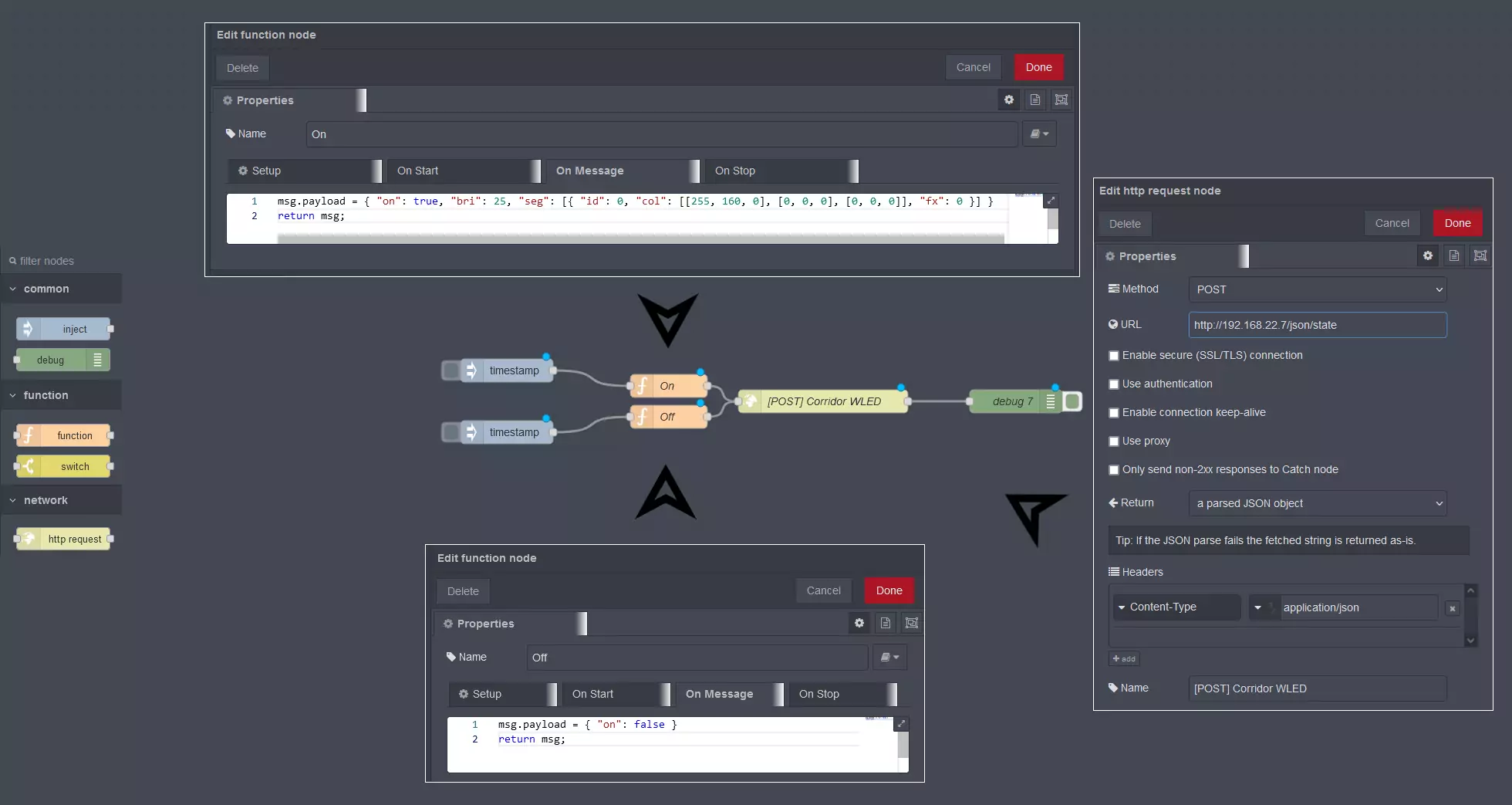Click Cancel in On function editor
Screen dimensions: 1512x805
tap(974, 67)
